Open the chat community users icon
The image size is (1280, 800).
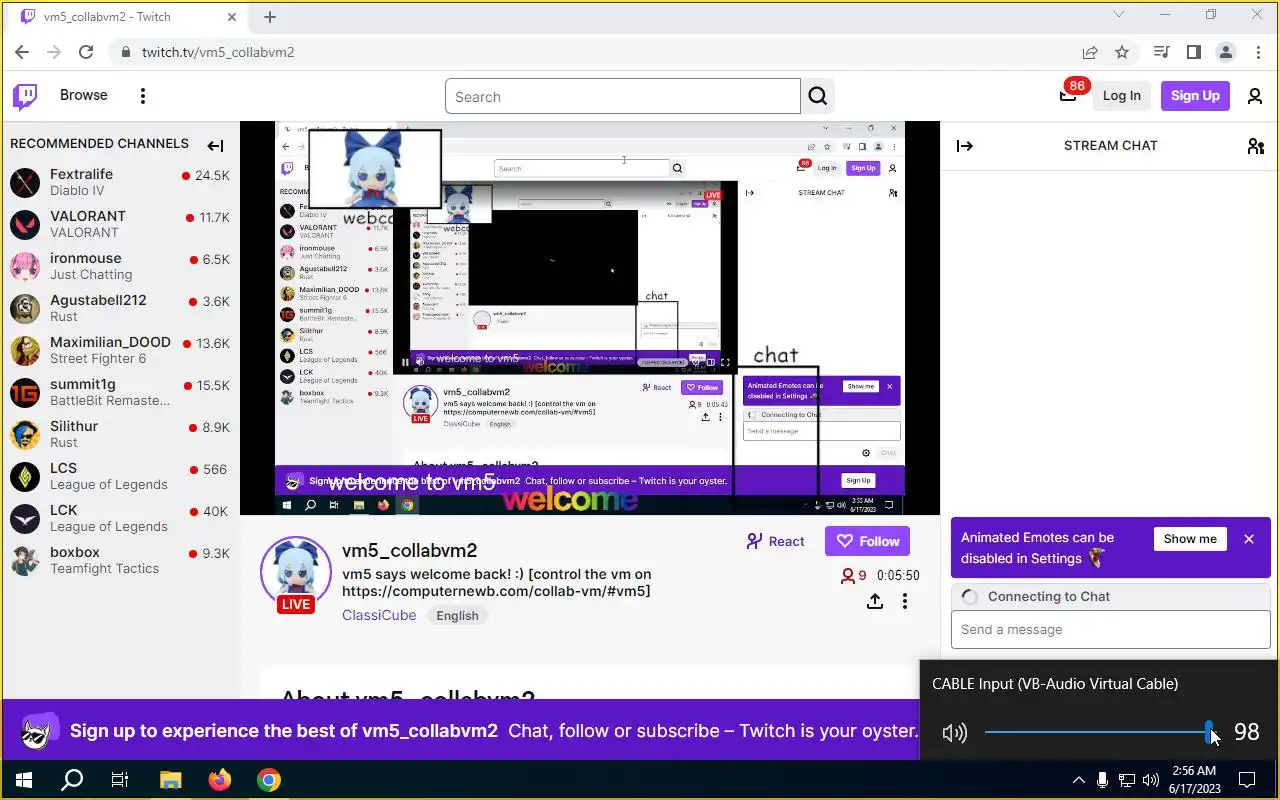(1256, 146)
